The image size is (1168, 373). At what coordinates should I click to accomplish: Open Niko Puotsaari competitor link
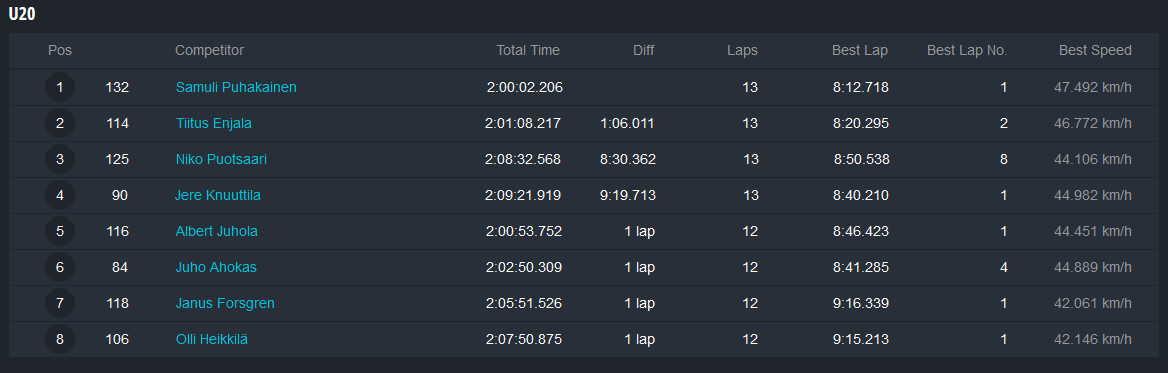[x=221, y=159]
